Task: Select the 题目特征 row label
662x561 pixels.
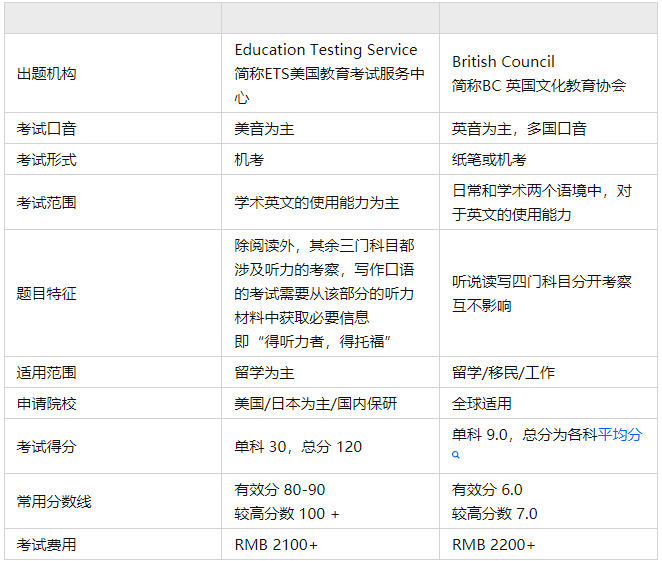Action: coord(46,293)
